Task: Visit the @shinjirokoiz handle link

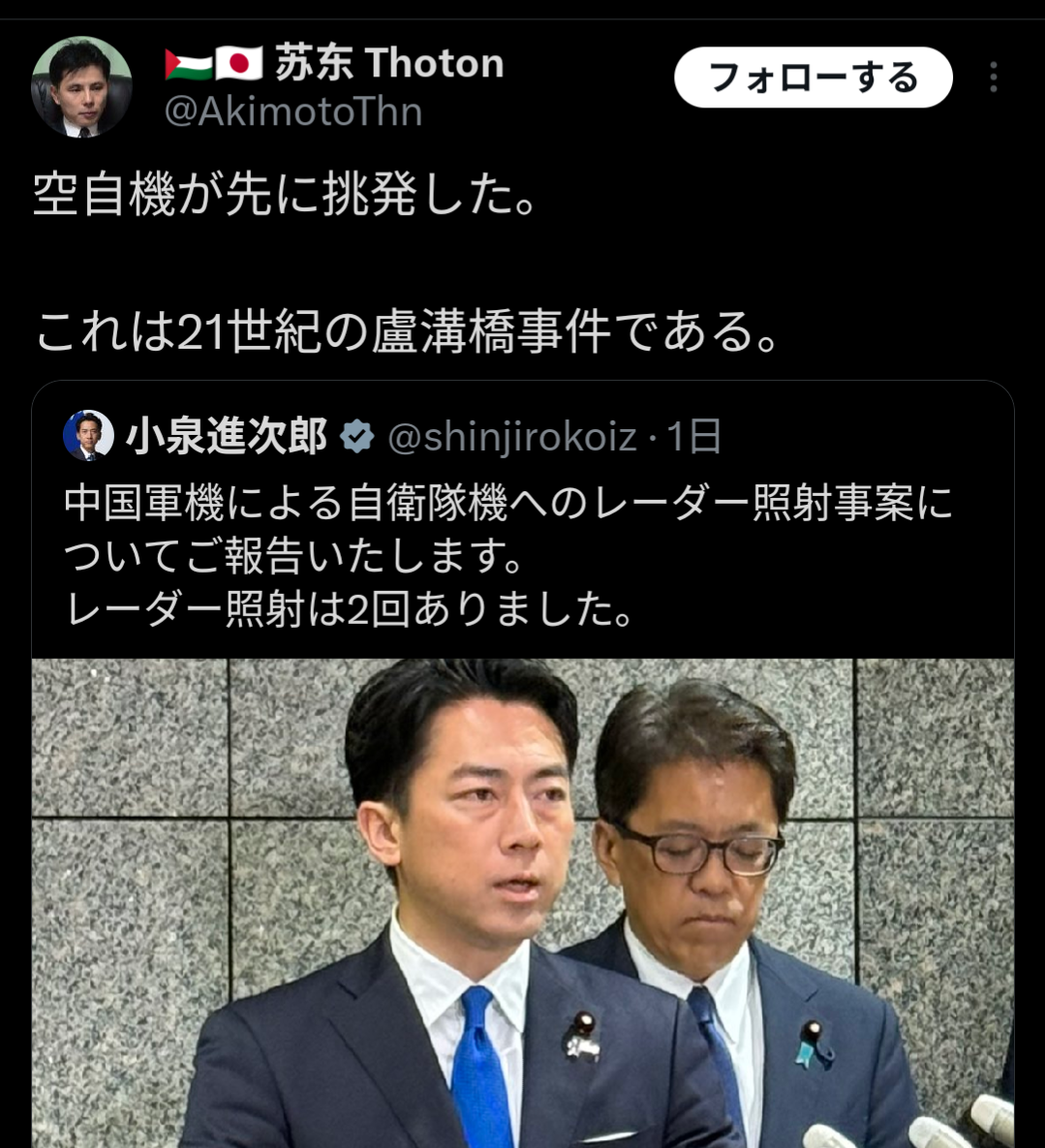Action: tap(511, 437)
